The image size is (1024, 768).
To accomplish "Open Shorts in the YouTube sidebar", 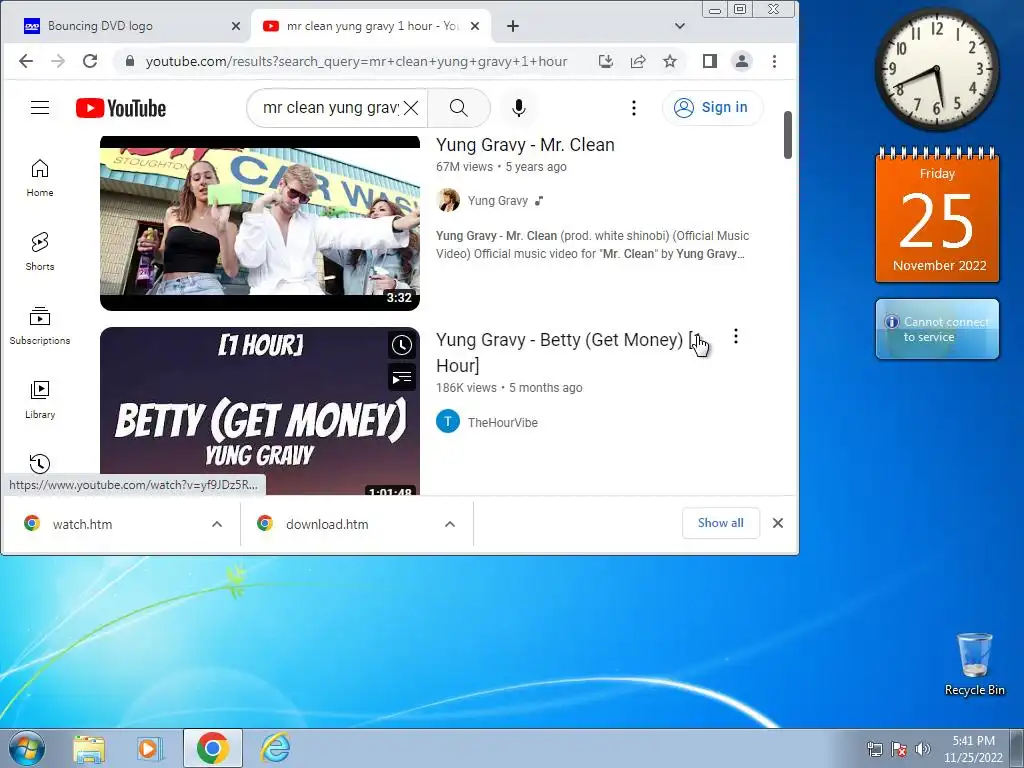I will 40,251.
